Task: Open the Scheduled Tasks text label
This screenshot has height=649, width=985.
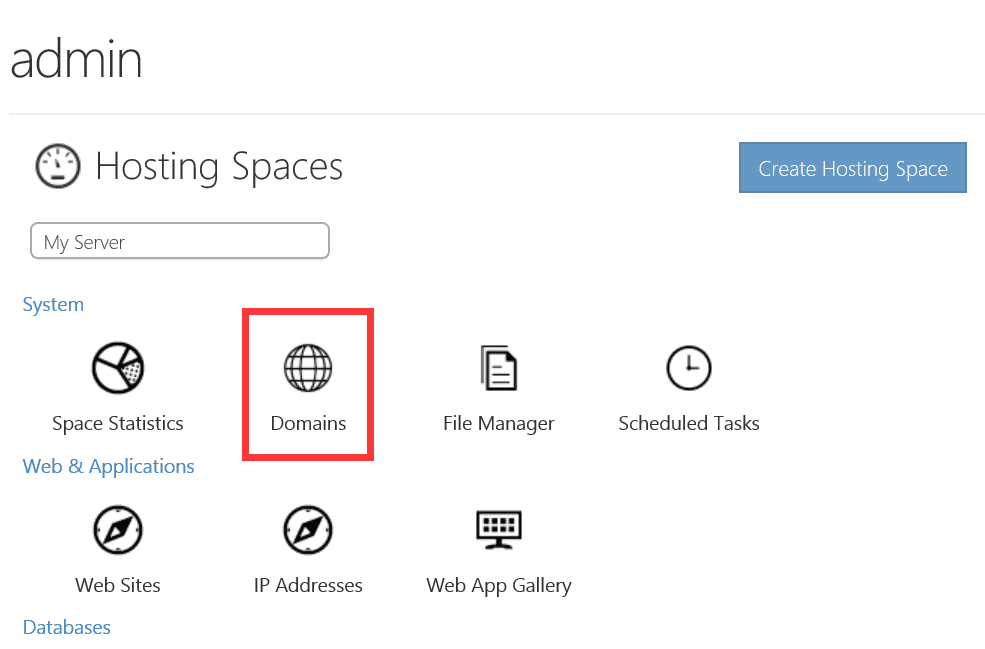Action: pyautogui.click(x=688, y=423)
